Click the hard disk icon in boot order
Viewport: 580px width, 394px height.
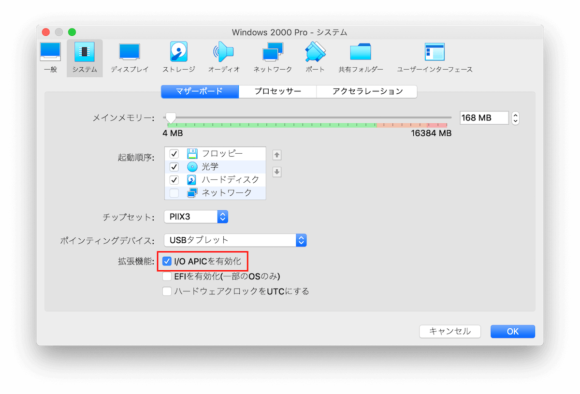[x=192, y=180]
